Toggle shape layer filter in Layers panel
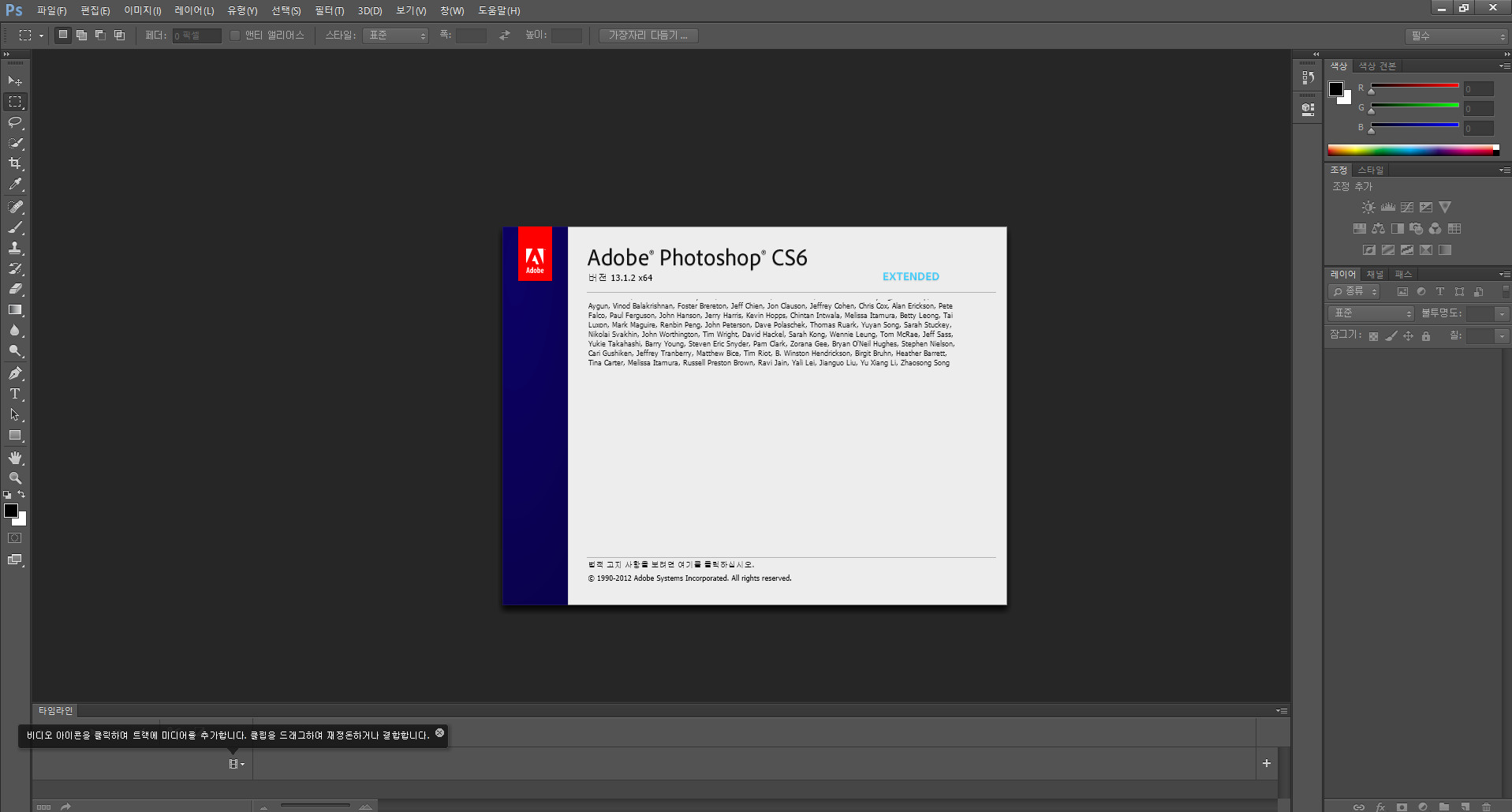This screenshot has width=1512, height=812. click(x=1459, y=292)
